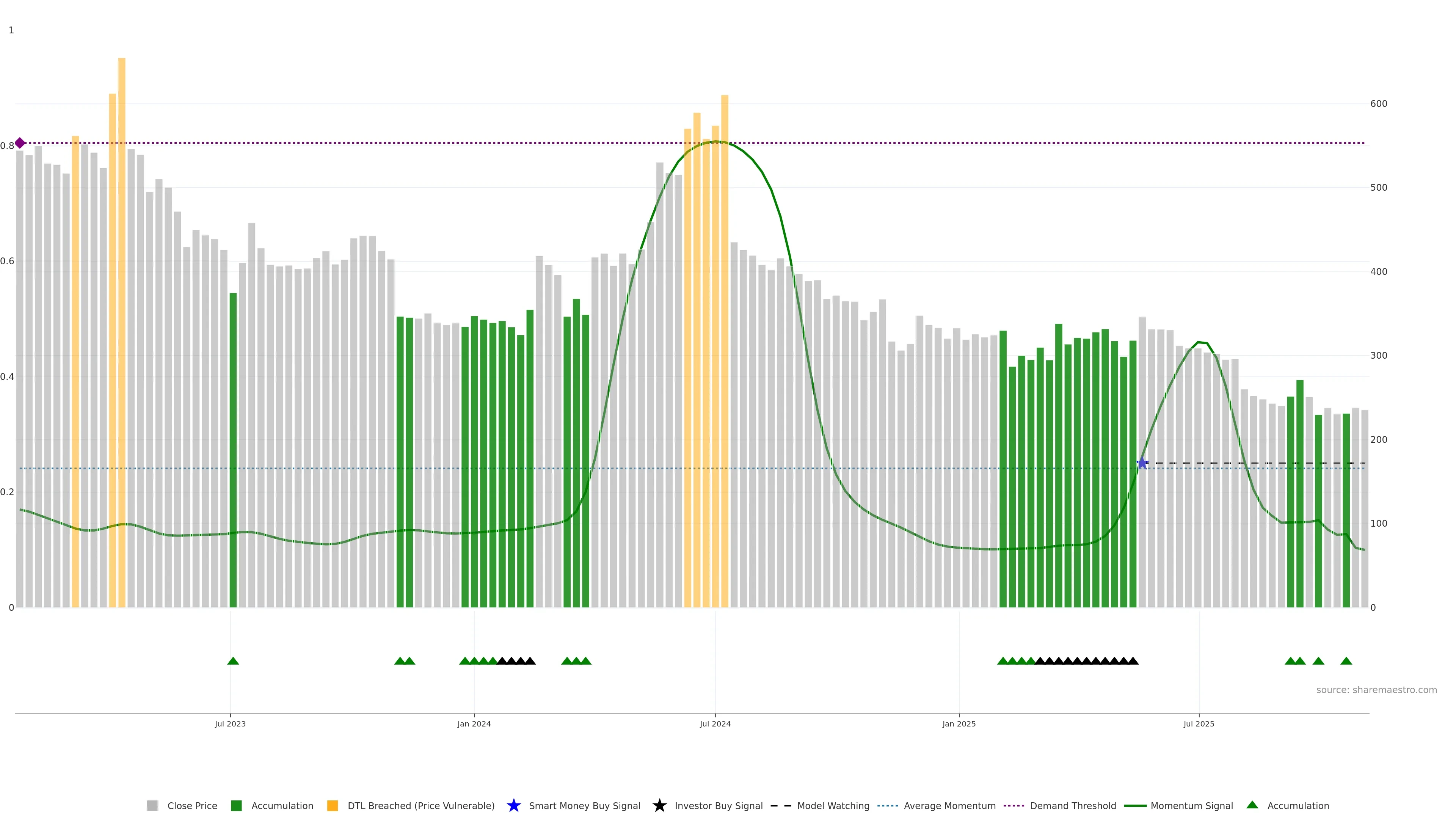Click the green Accumulation triangle icon in legend

[x=1252, y=805]
